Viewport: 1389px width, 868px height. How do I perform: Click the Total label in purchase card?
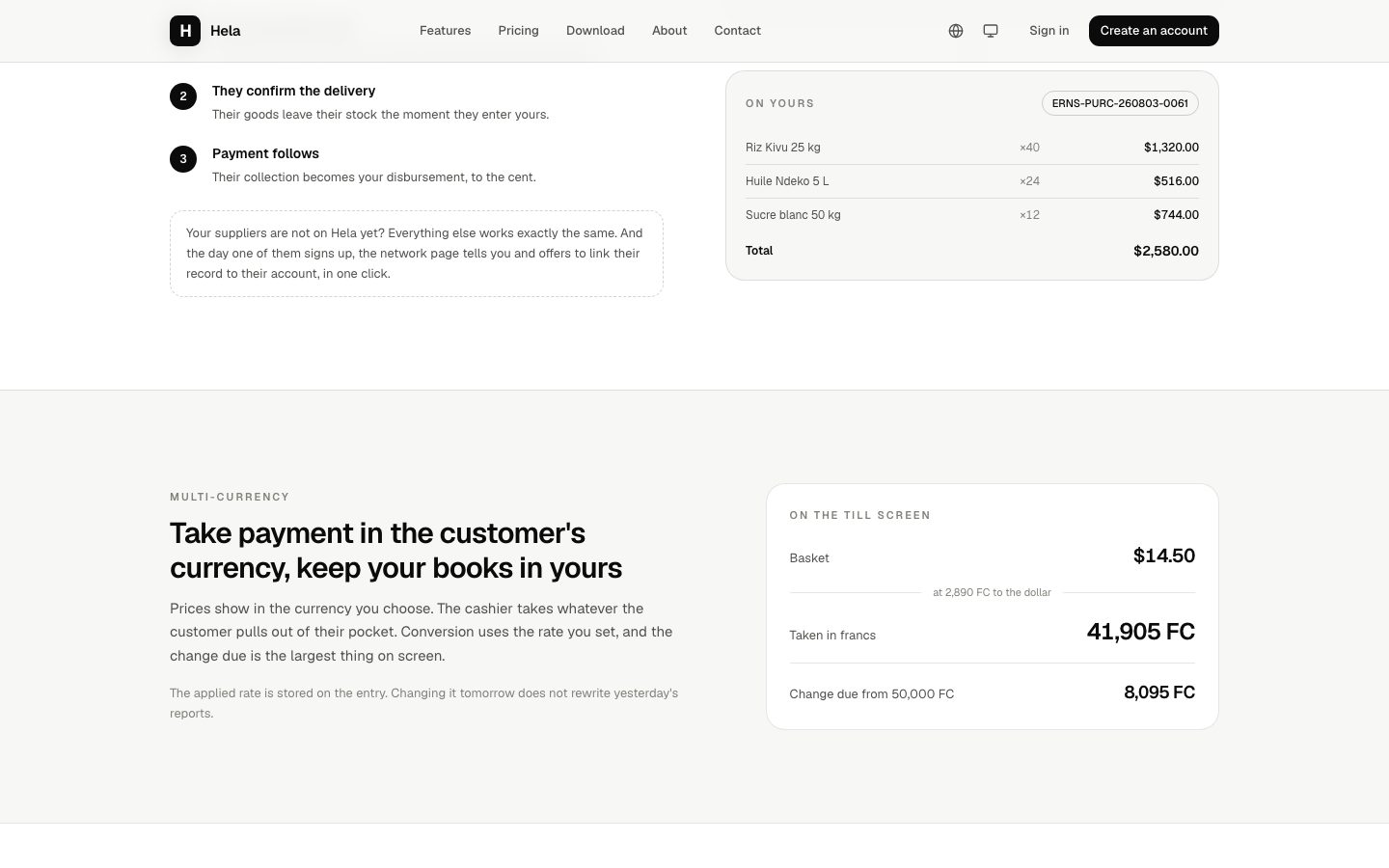click(x=759, y=251)
